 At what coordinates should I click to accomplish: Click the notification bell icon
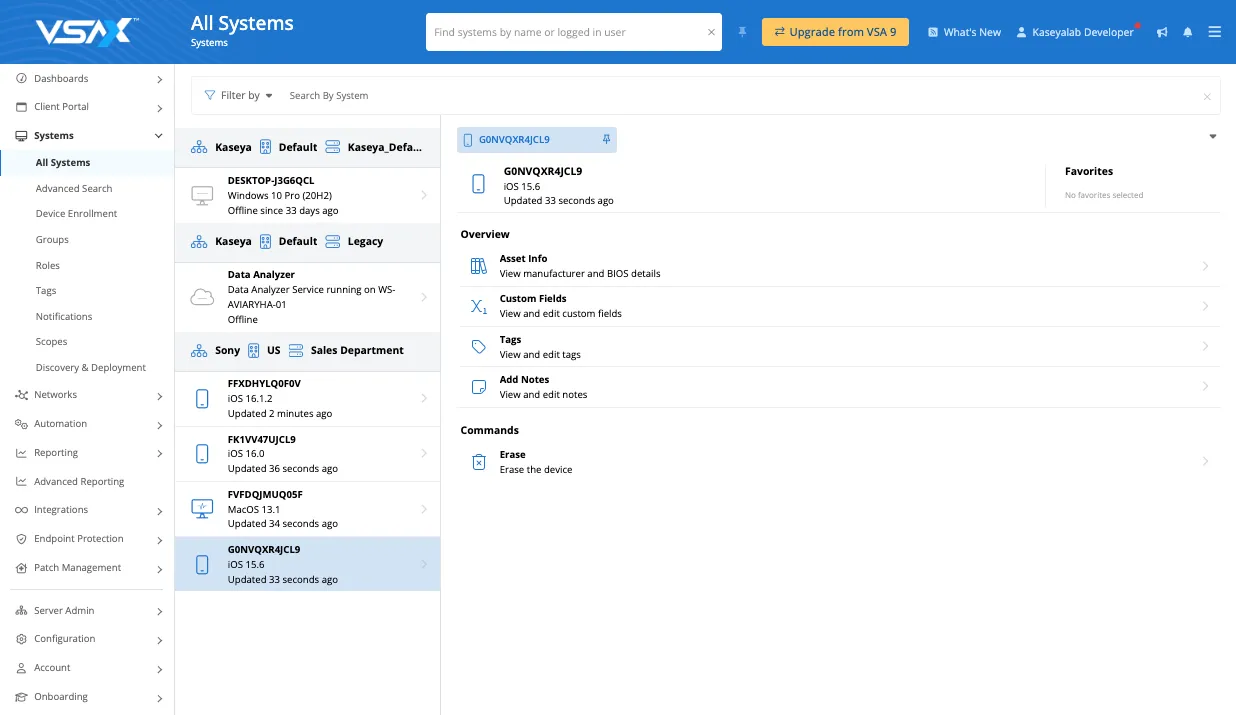pyautogui.click(x=1188, y=32)
